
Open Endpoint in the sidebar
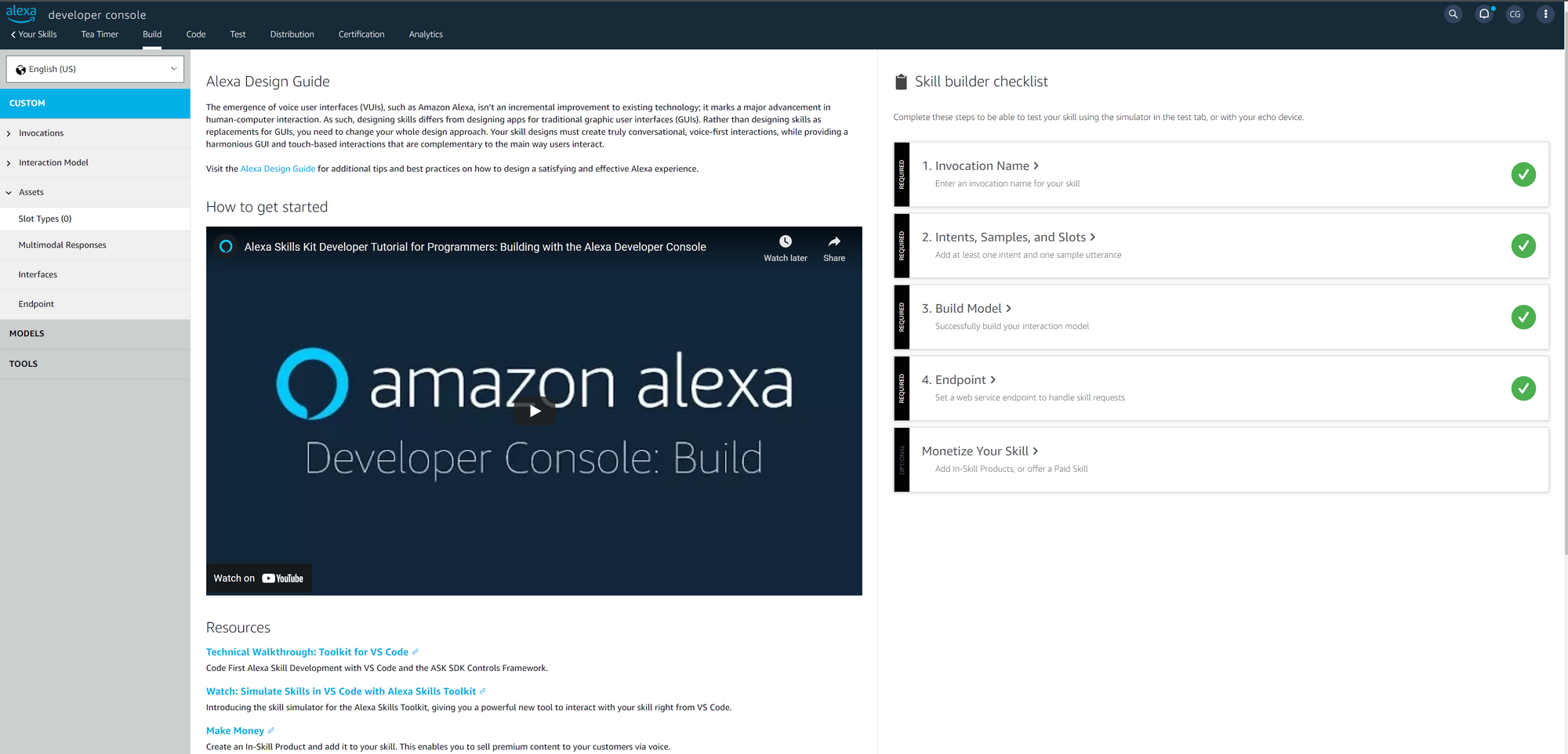coord(95,304)
